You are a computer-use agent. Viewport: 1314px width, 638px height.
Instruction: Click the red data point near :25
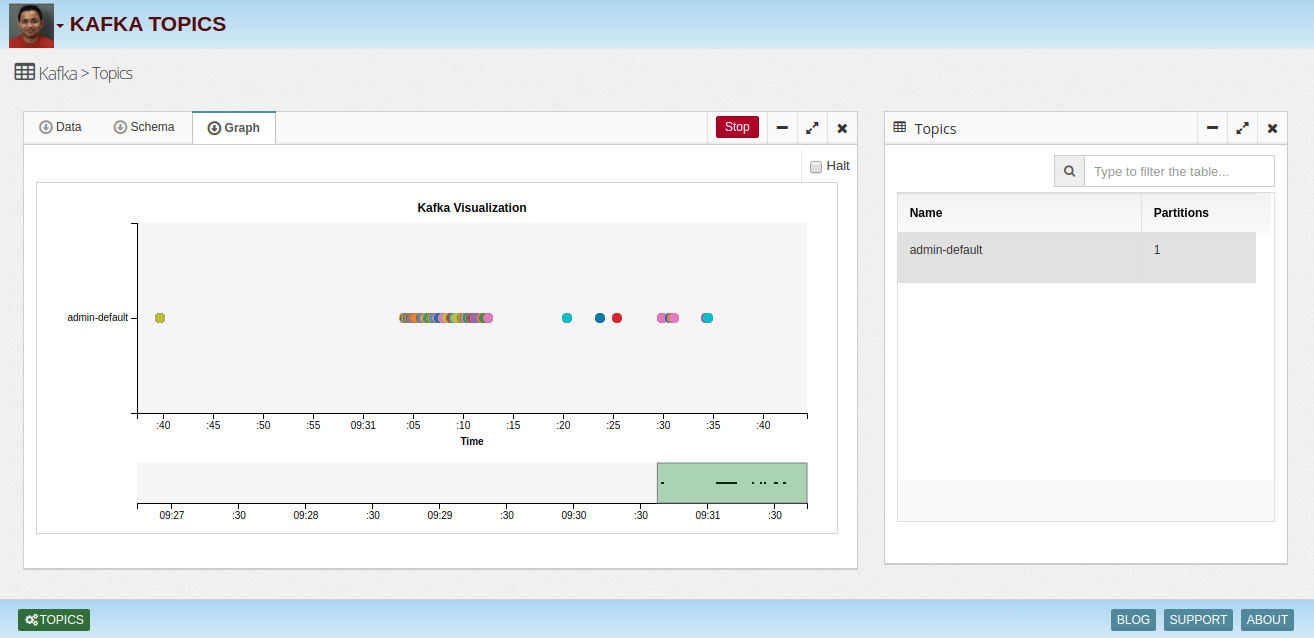617,318
